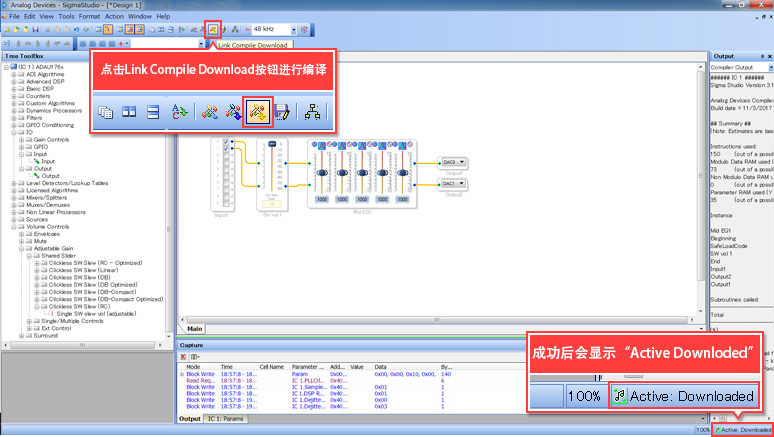Click the filter type icon of third Mid EQ1 band
Viewport: 774px width, 437px height.
click(362, 146)
